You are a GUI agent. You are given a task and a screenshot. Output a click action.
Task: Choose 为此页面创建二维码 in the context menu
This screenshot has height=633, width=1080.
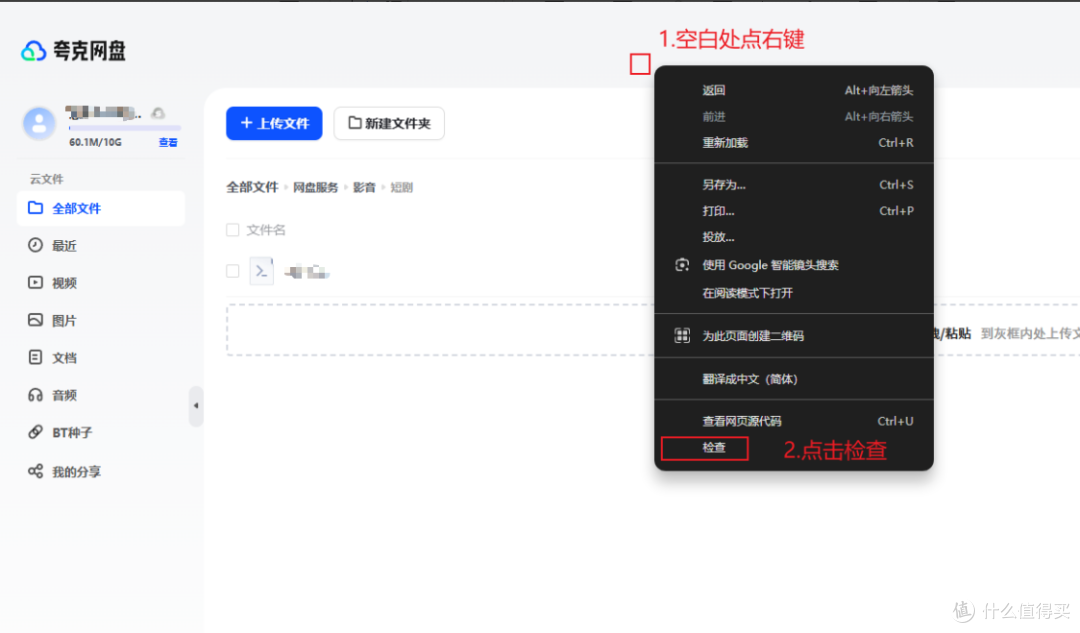tap(793, 335)
